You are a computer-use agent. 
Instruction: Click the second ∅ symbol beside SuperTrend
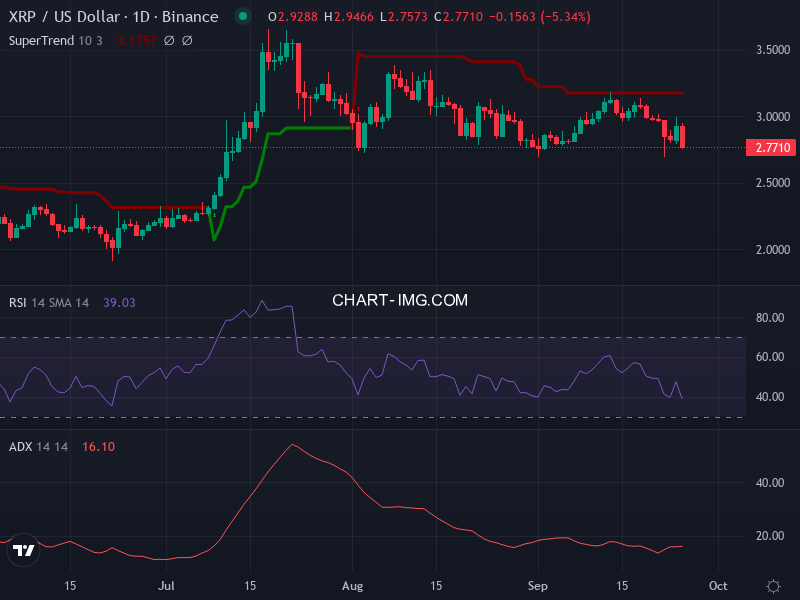(187, 41)
